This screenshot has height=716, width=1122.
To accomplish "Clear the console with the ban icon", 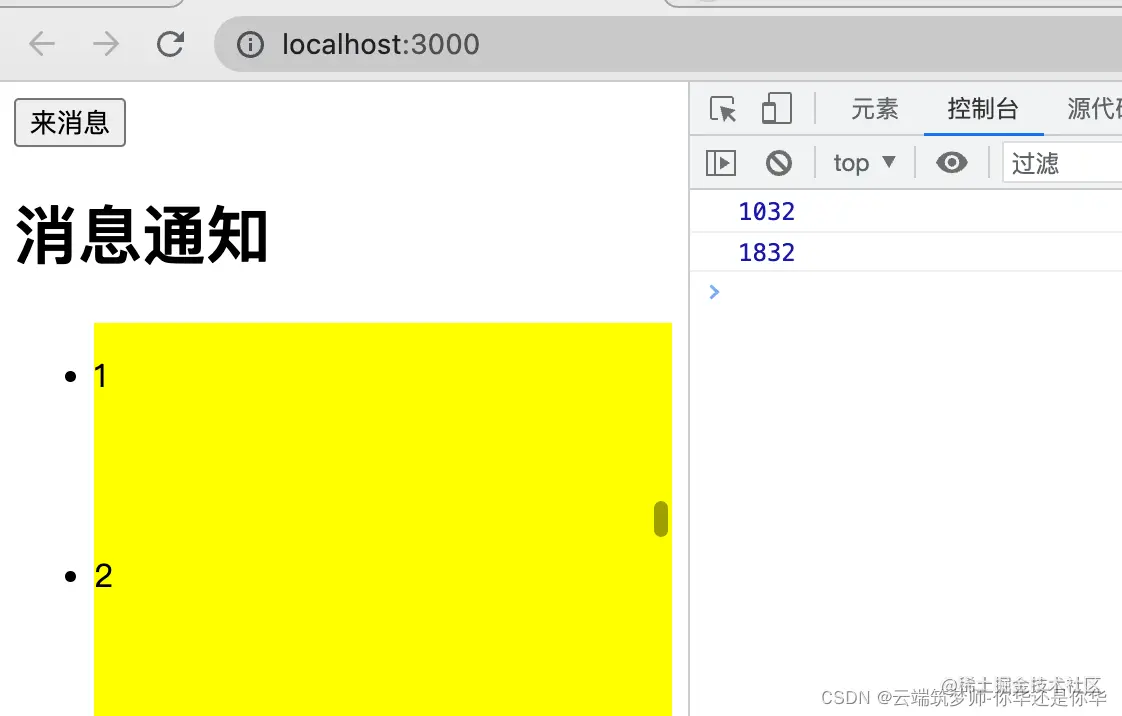I will pyautogui.click(x=779, y=163).
